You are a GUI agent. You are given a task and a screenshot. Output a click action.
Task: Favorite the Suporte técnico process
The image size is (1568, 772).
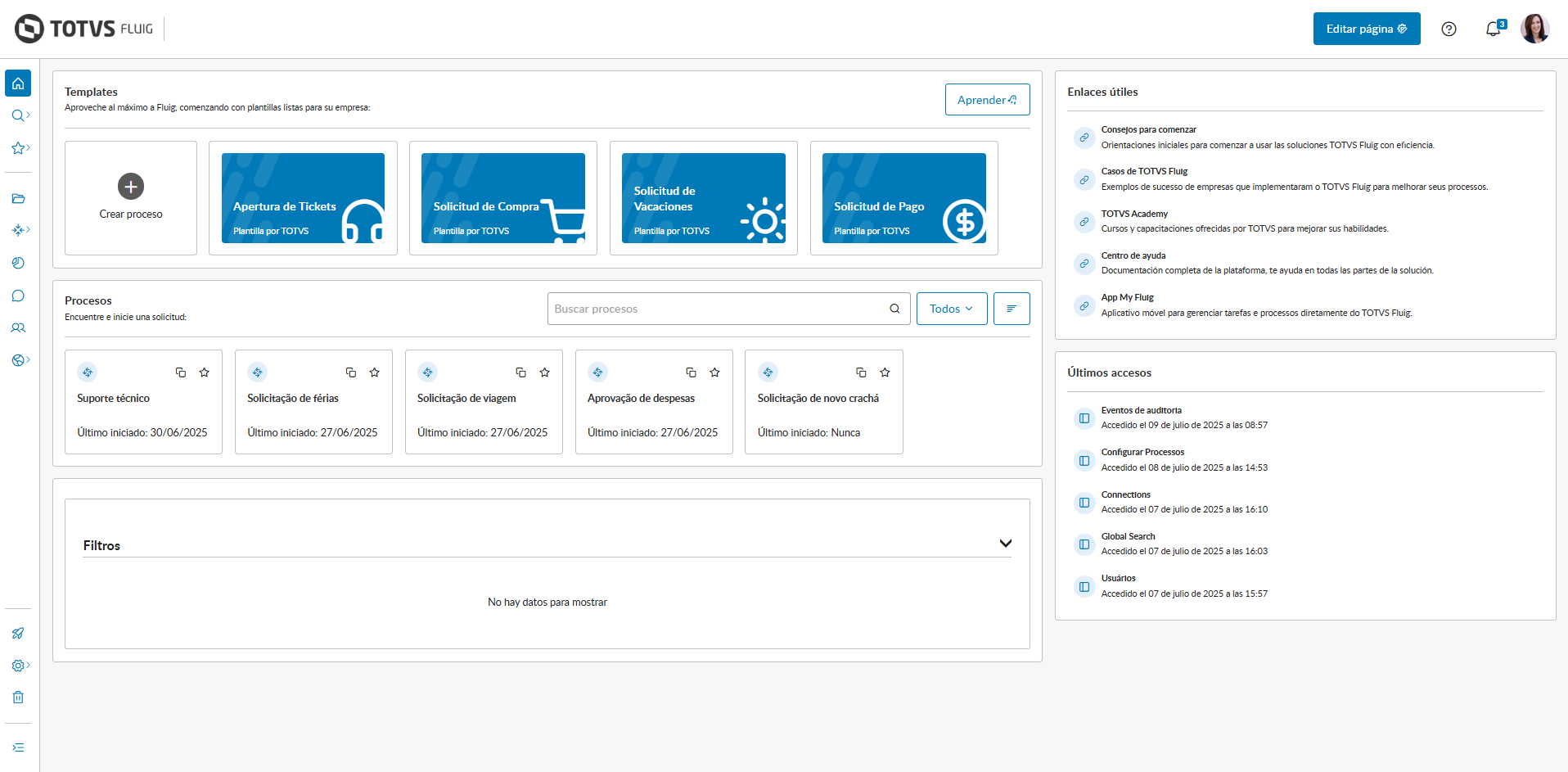(205, 372)
